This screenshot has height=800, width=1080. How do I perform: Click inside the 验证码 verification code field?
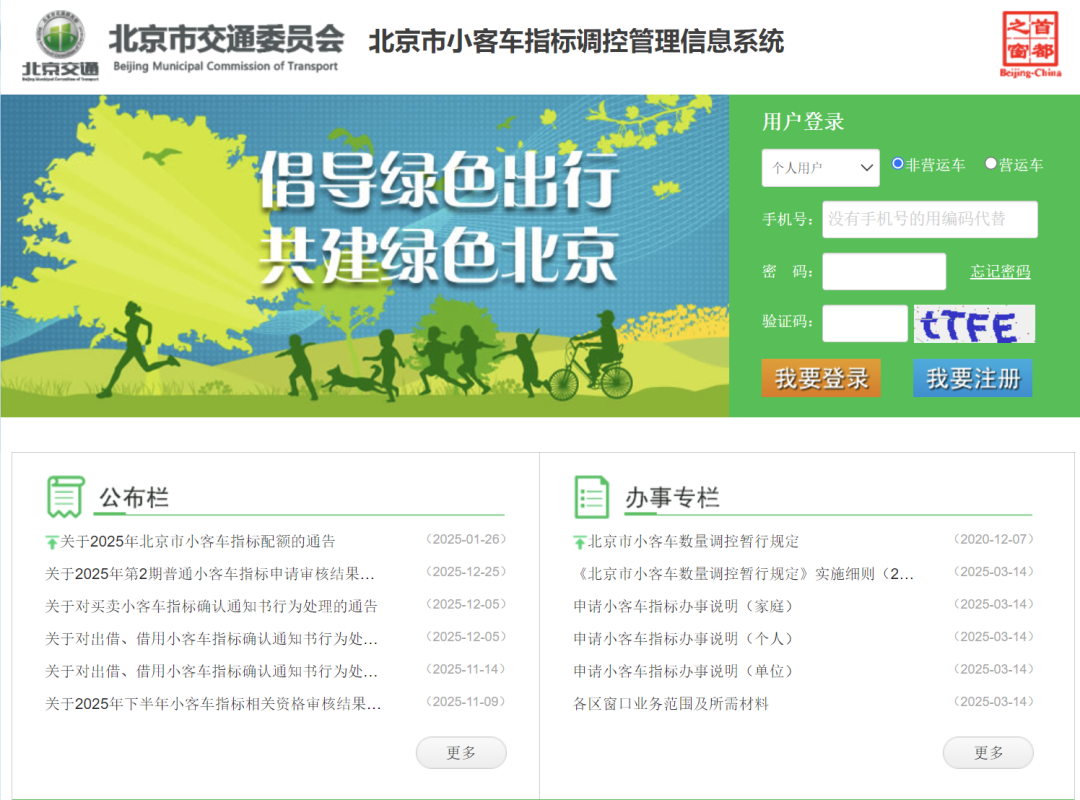pyautogui.click(x=864, y=323)
